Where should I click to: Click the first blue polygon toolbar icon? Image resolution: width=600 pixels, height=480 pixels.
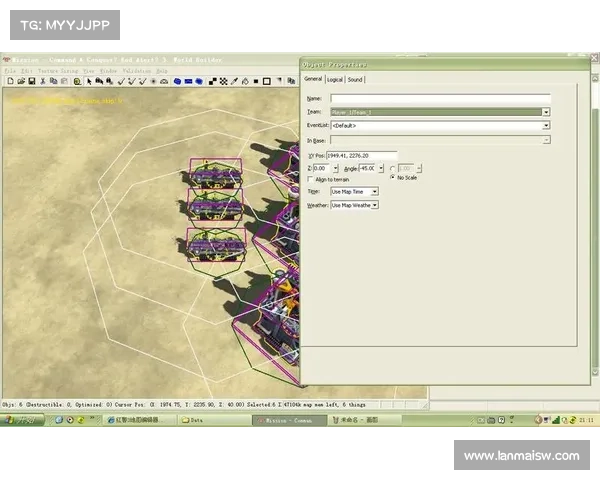click(x=177, y=81)
